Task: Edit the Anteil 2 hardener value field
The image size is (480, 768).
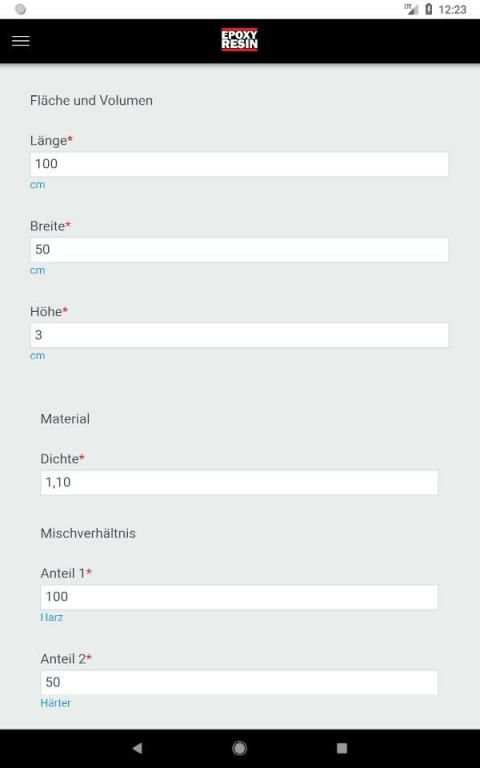Action: click(x=239, y=682)
